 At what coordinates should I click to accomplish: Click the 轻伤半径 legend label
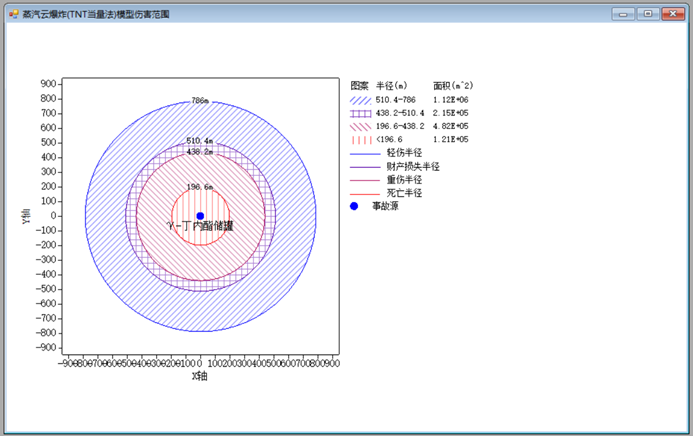404,153
